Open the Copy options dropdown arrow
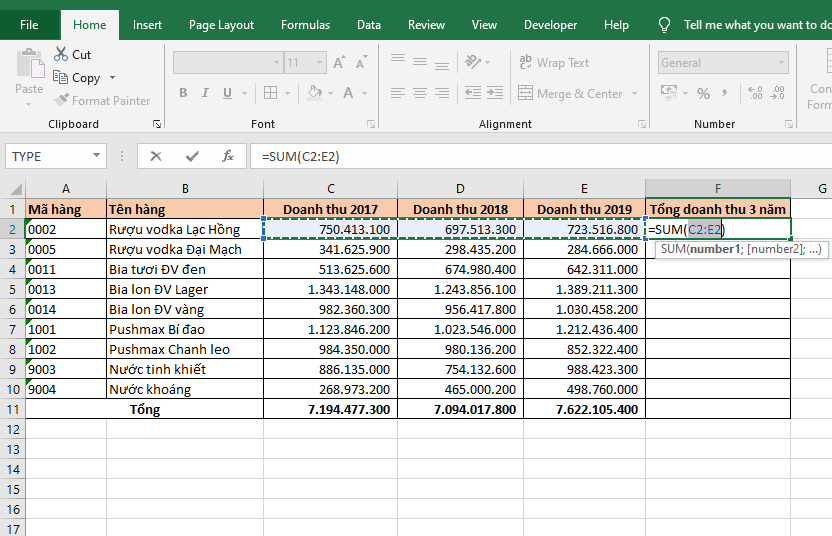 (112, 78)
